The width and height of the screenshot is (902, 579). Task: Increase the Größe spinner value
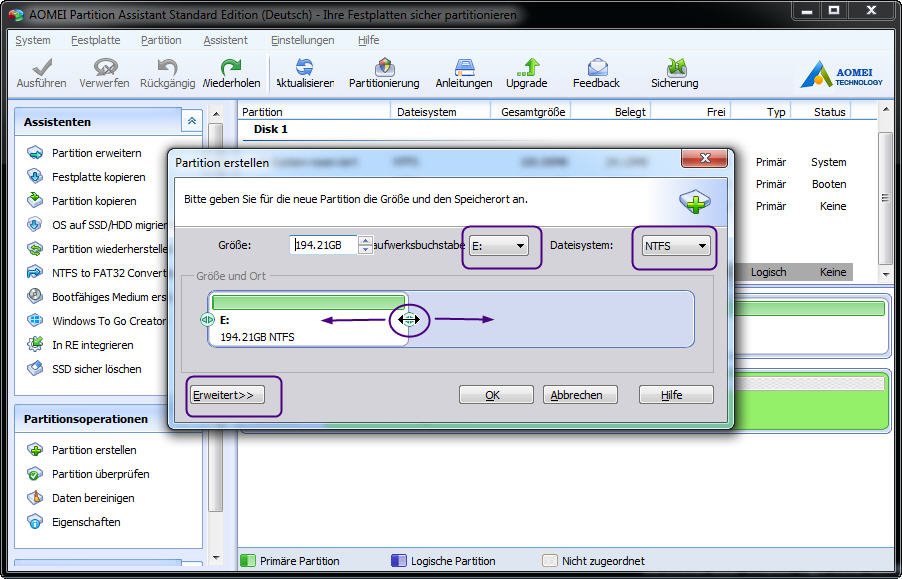click(x=365, y=240)
